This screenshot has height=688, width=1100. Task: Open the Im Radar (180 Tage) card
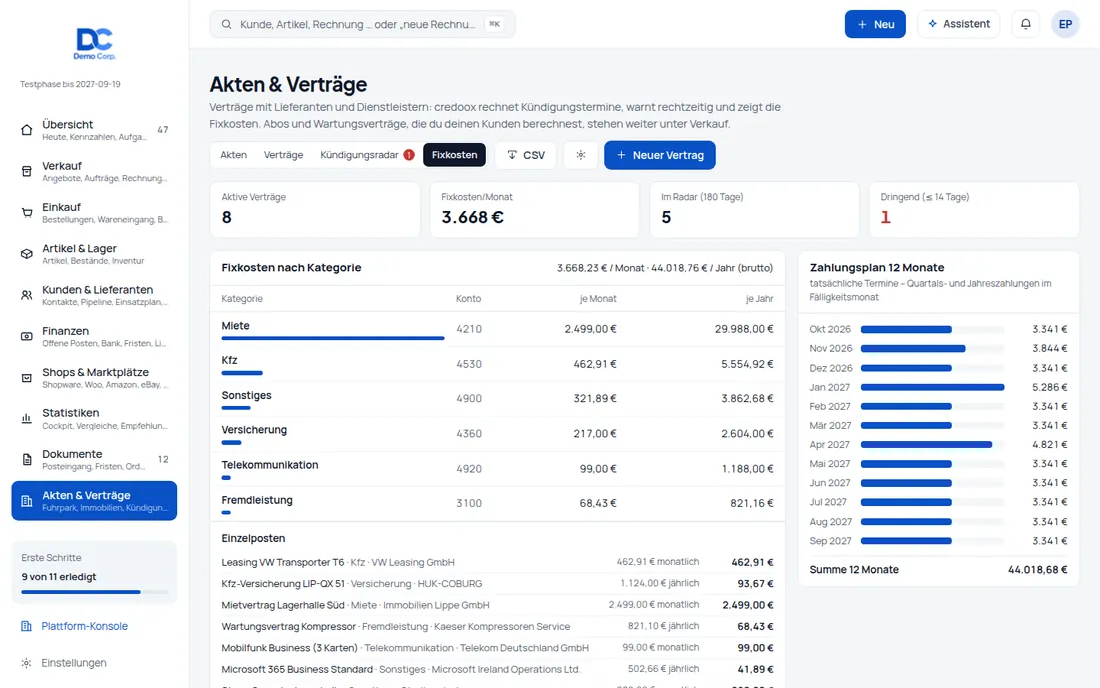click(754, 210)
